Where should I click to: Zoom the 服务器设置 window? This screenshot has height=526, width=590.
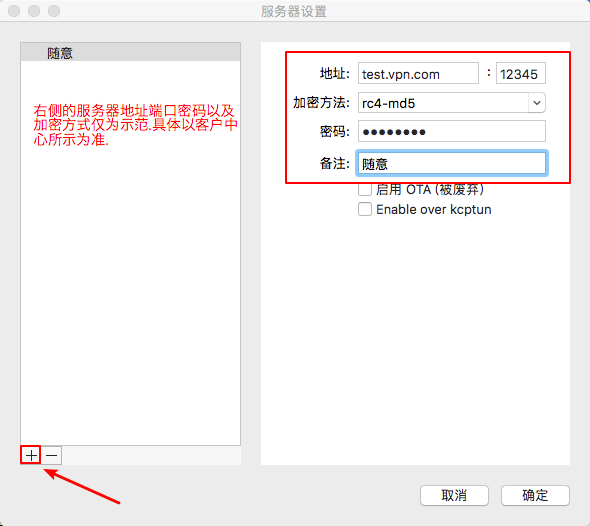click(x=54, y=11)
